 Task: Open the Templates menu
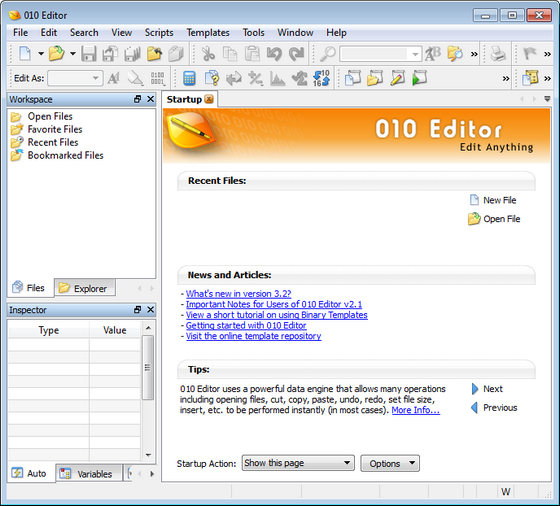pyautogui.click(x=208, y=33)
